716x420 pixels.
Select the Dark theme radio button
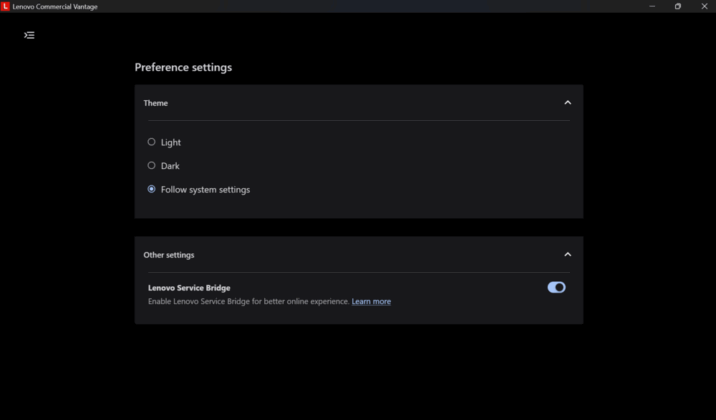pyautogui.click(x=151, y=165)
